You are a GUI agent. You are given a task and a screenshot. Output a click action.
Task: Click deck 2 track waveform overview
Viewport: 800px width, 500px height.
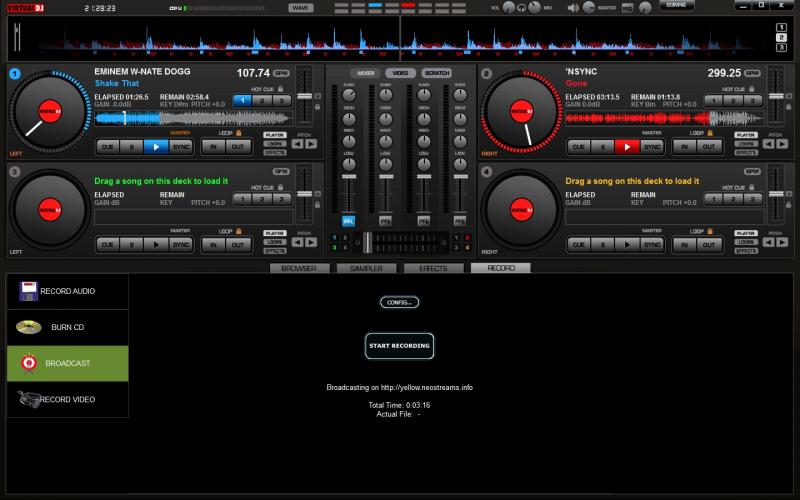[665, 118]
